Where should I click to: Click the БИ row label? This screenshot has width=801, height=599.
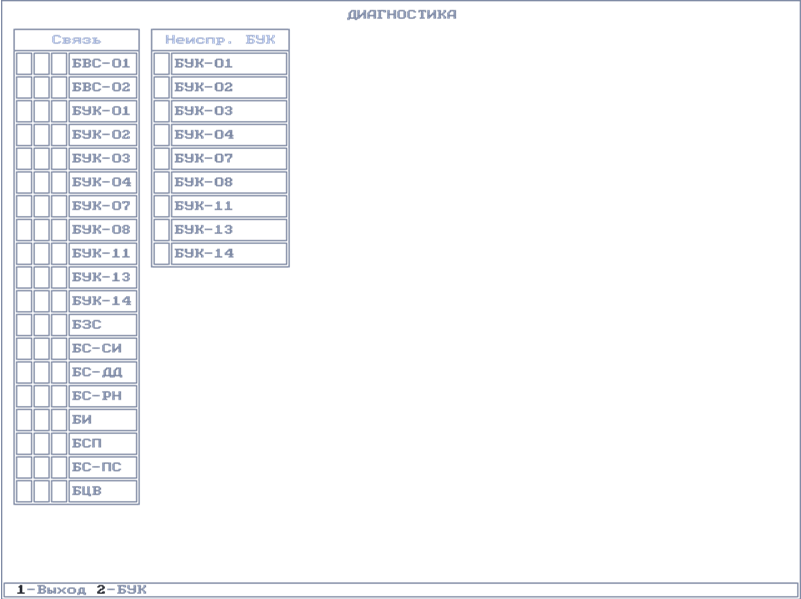click(x=103, y=420)
